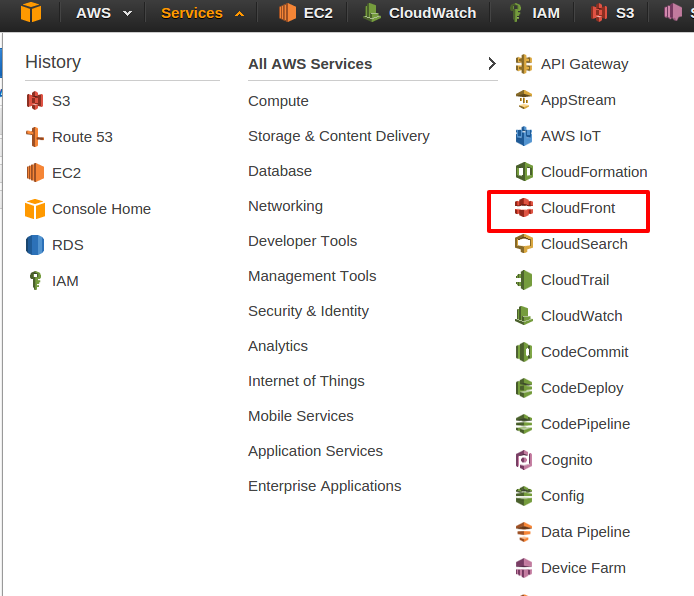Open RDS from History list
The width and height of the screenshot is (694, 596).
click(x=68, y=245)
